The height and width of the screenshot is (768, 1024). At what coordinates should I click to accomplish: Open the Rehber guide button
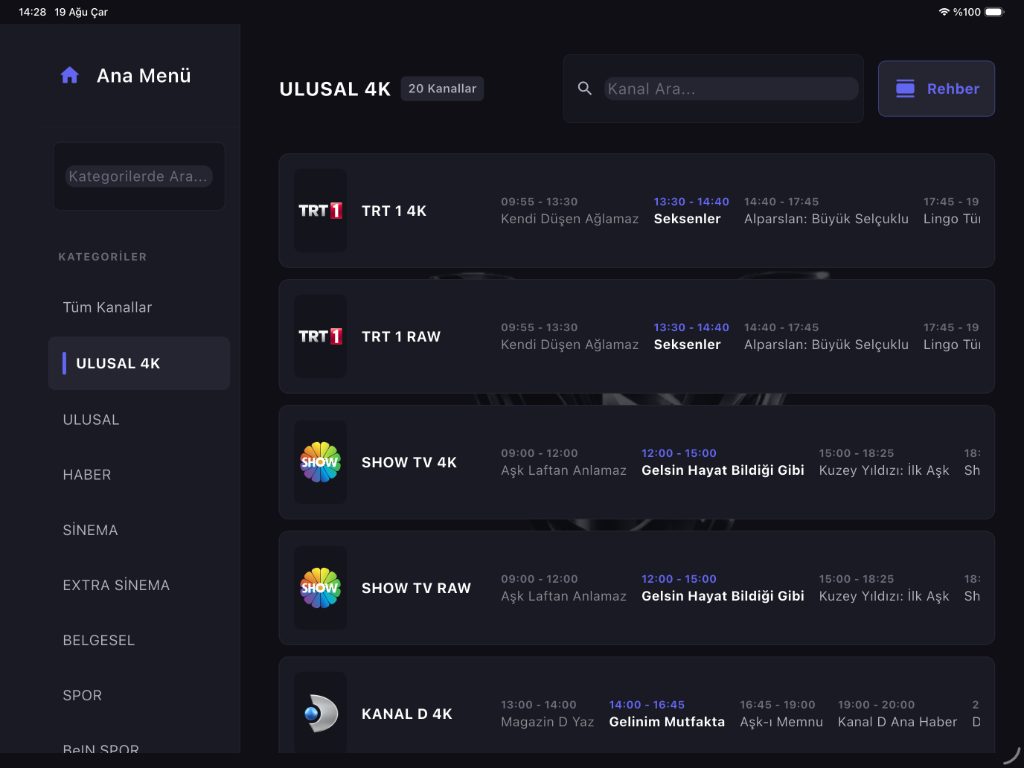click(936, 89)
